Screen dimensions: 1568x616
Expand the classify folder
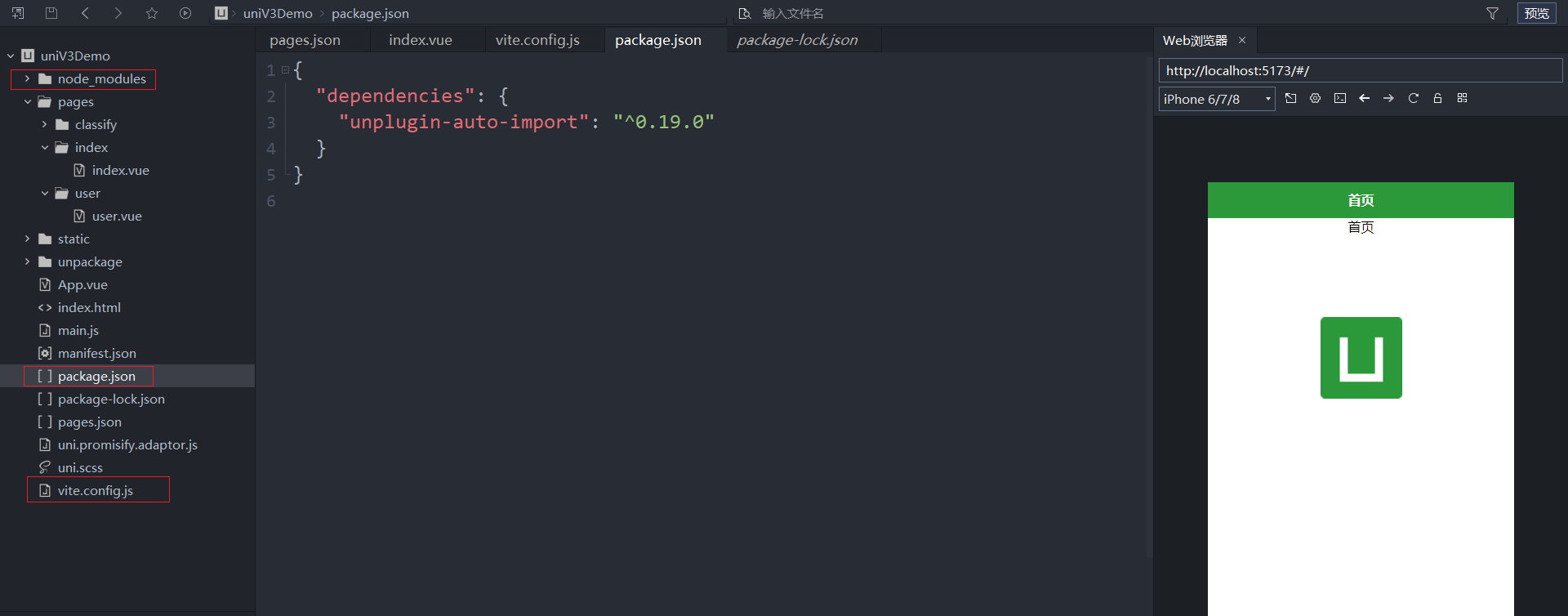point(44,124)
